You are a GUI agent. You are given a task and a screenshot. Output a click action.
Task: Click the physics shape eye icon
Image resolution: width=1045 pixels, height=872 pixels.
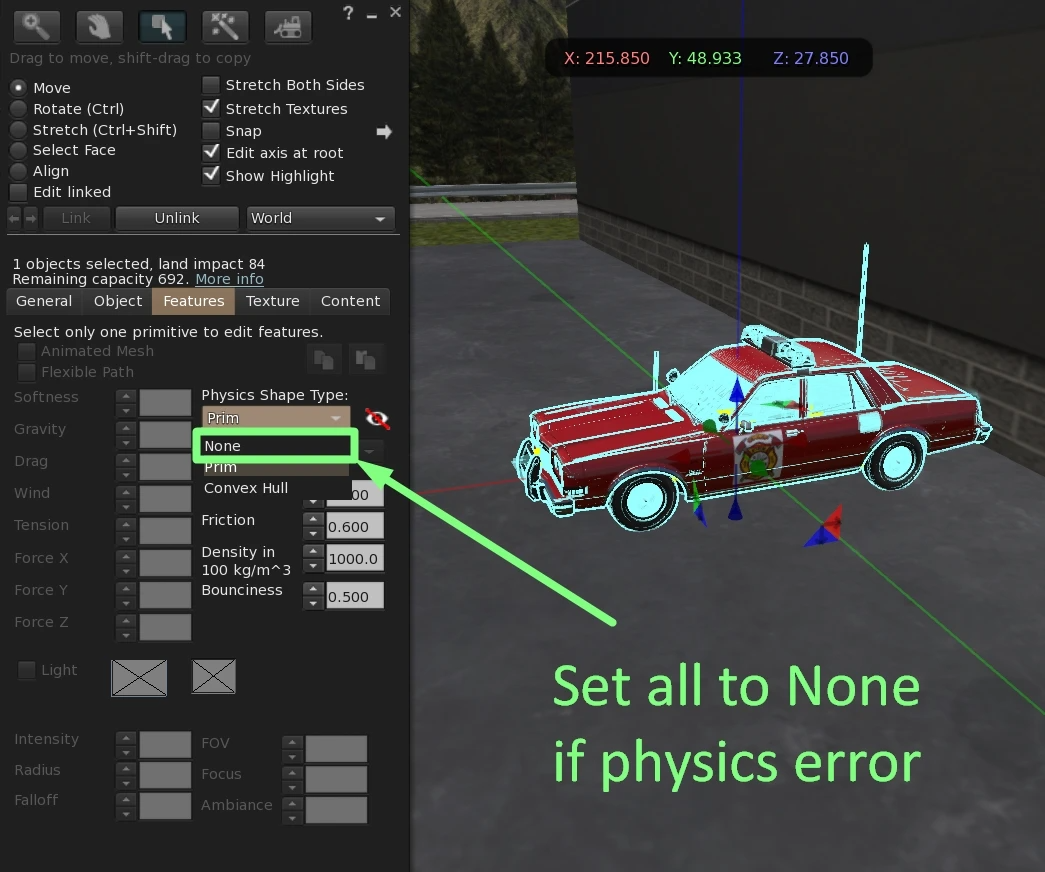[377, 418]
